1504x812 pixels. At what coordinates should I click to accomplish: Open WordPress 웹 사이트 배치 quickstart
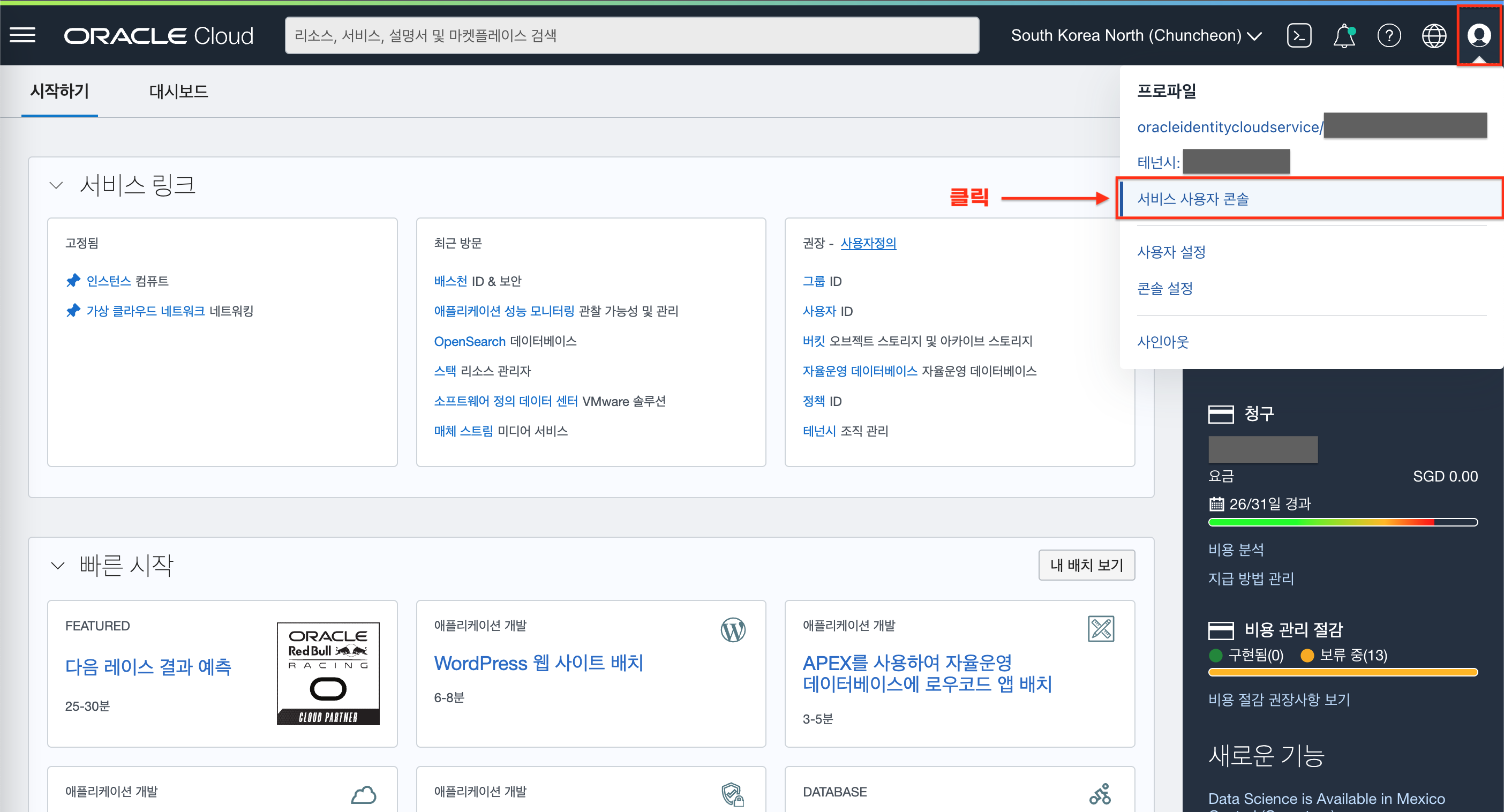point(538,663)
